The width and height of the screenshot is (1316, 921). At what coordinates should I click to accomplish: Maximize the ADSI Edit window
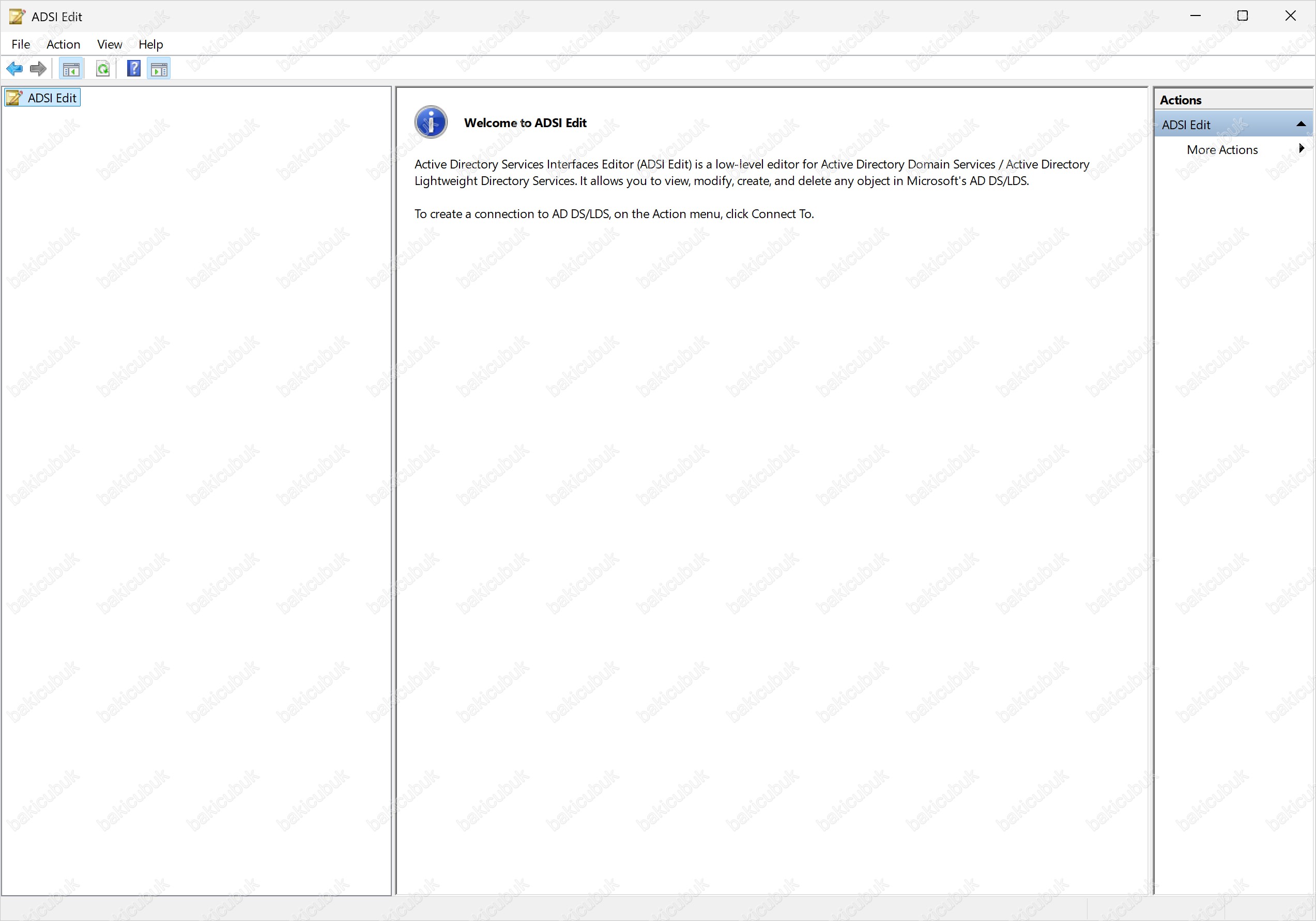coord(1243,16)
